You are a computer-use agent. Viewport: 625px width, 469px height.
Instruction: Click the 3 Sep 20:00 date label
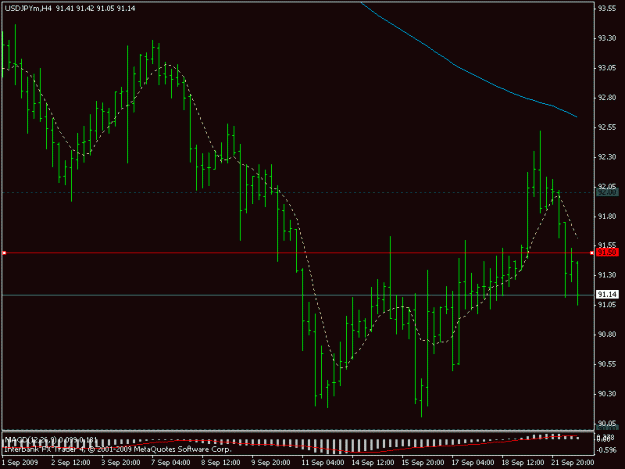coord(121,463)
